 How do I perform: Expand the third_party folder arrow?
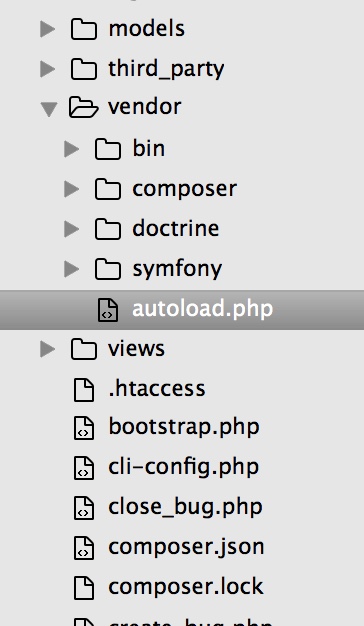click(x=48, y=69)
